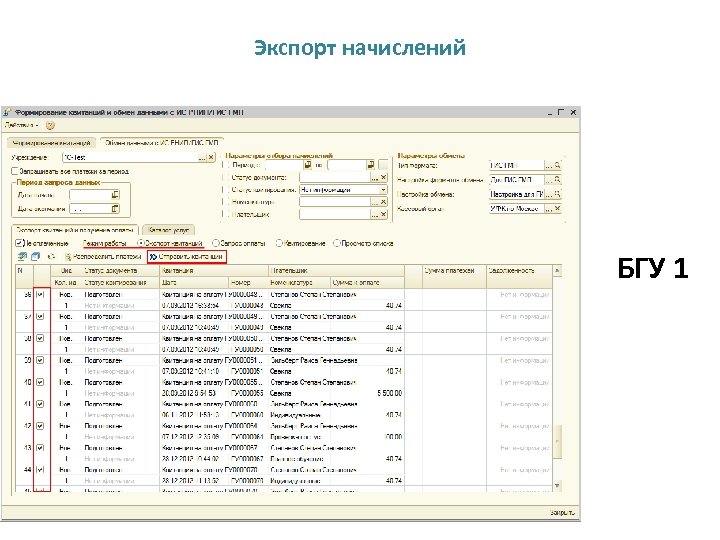This screenshot has height=540, width=720.
Task: Click the Задолженность column header
Action: (x=519, y=271)
